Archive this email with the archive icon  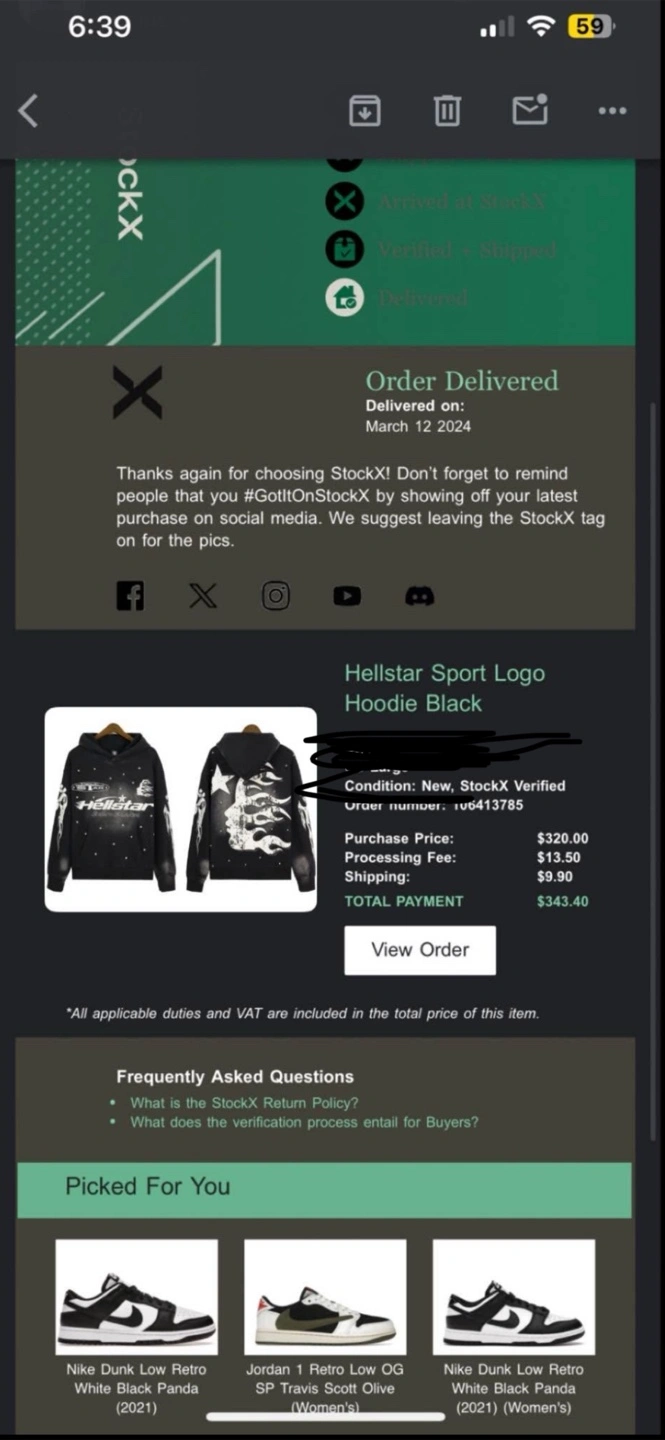pyautogui.click(x=364, y=110)
